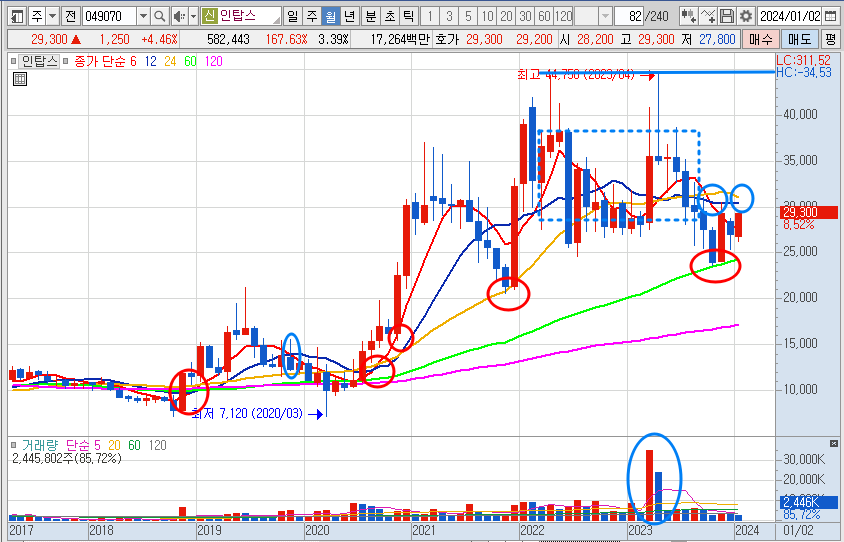The height and width of the screenshot is (542, 844).
Task: Click the magnifier stock search icon
Action: pos(159,16)
